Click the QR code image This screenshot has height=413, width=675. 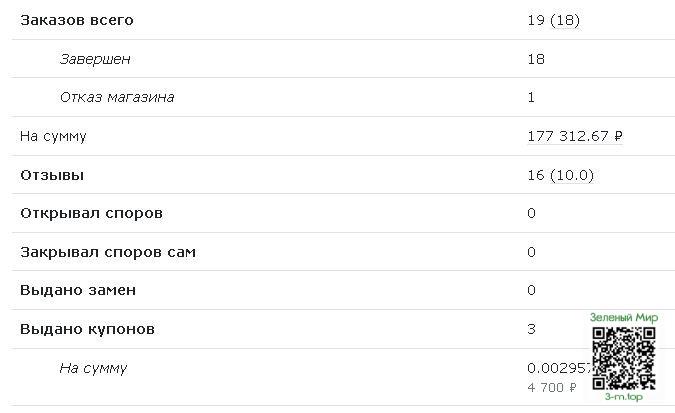coord(623,357)
